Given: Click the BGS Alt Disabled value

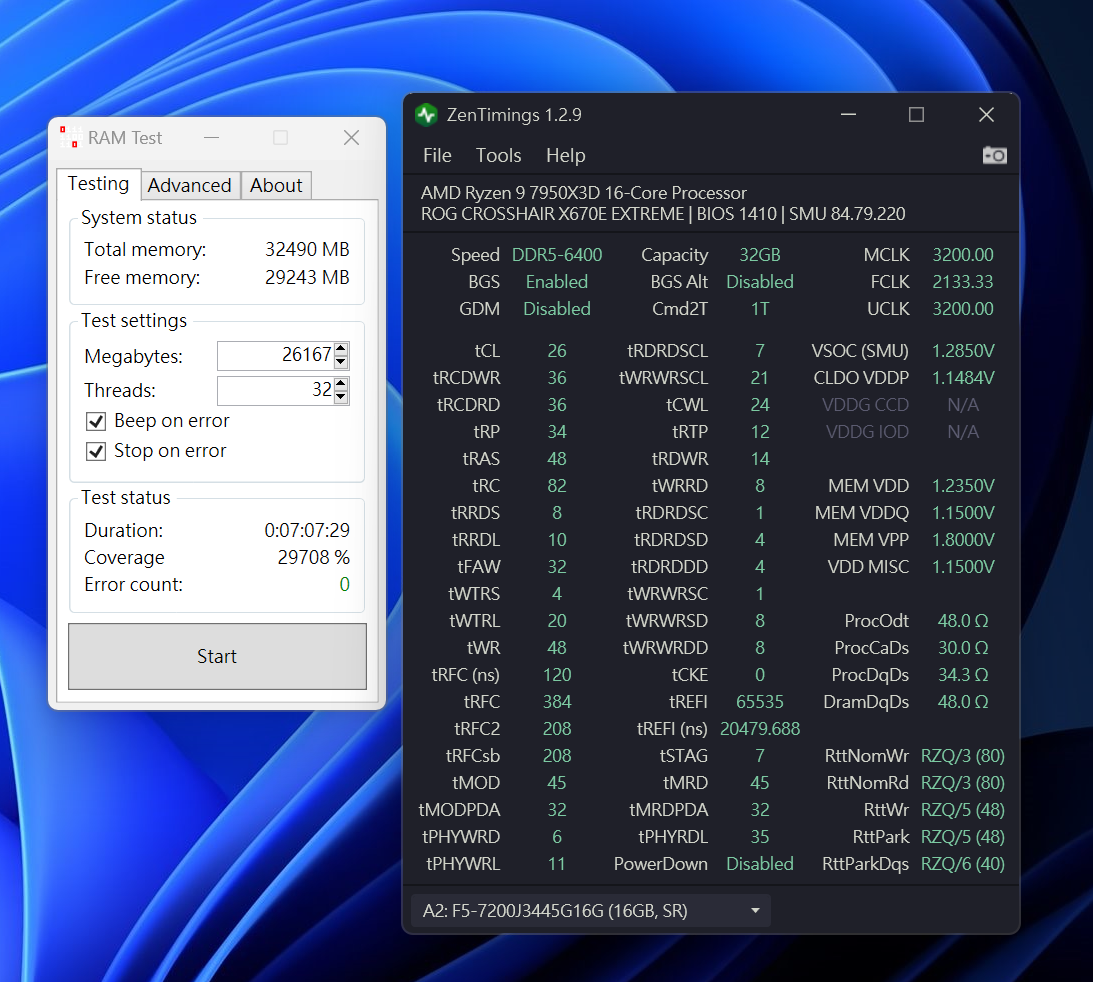Looking at the screenshot, I should [760, 282].
